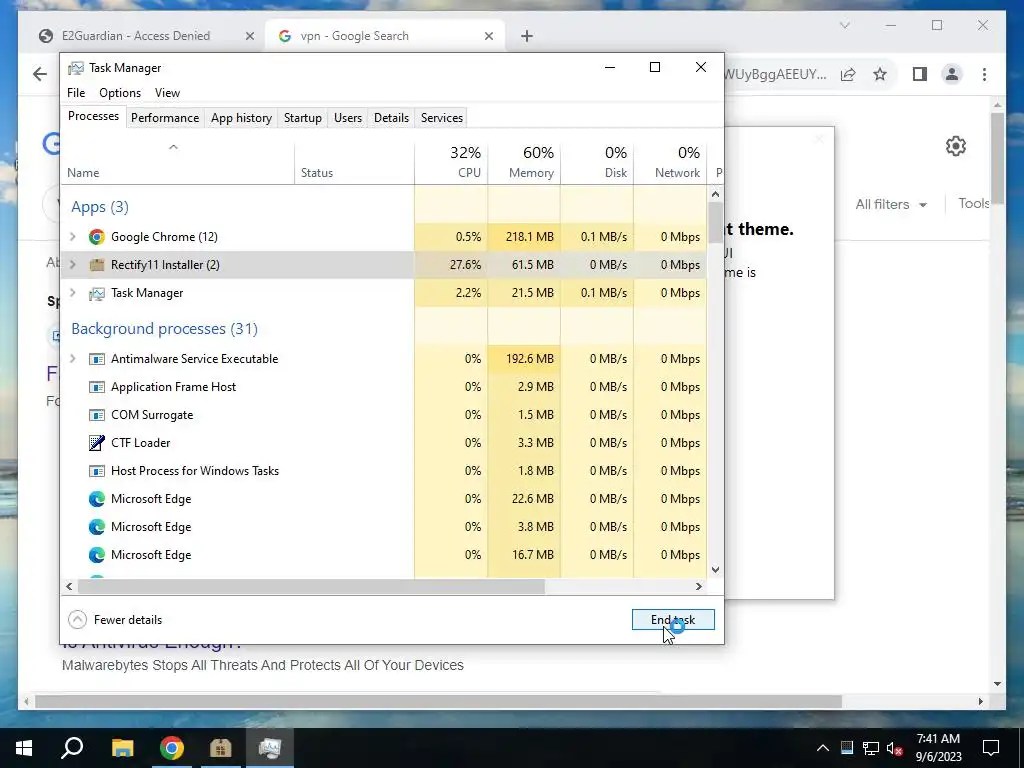Bookmark this page with the star icon
The height and width of the screenshot is (768, 1024).
[880, 74]
